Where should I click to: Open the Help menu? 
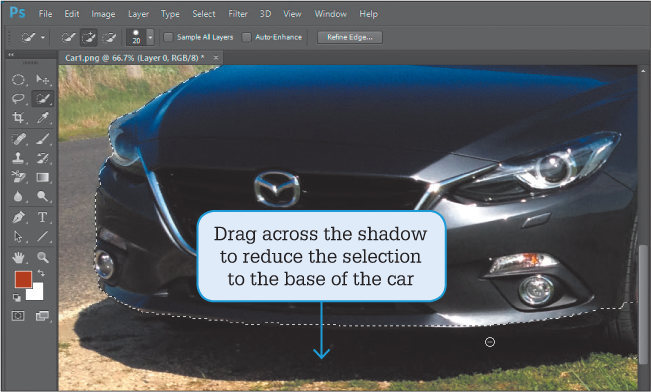coord(368,14)
